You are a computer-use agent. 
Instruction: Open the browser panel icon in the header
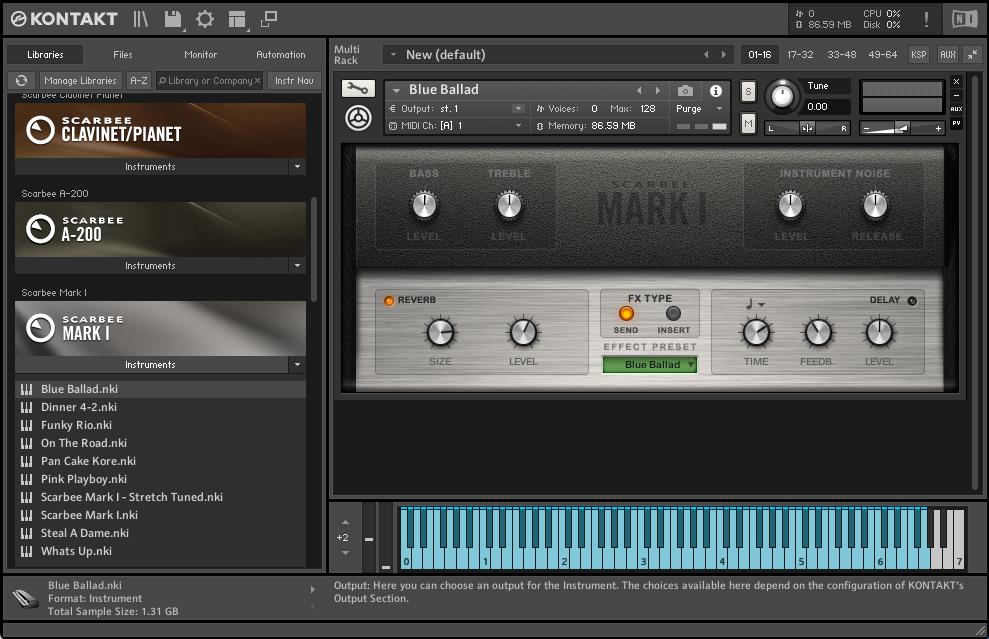(x=141, y=19)
